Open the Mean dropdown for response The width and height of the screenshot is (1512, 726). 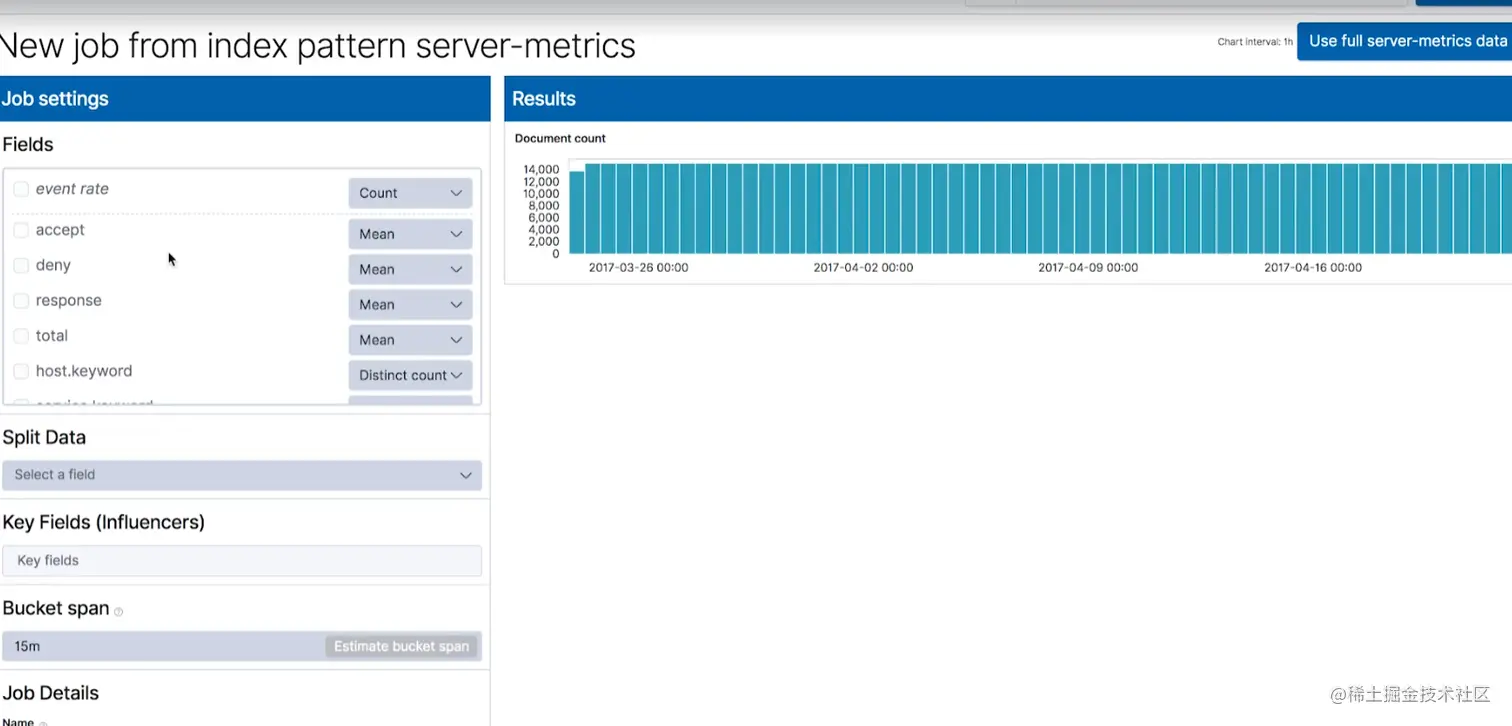tap(410, 305)
